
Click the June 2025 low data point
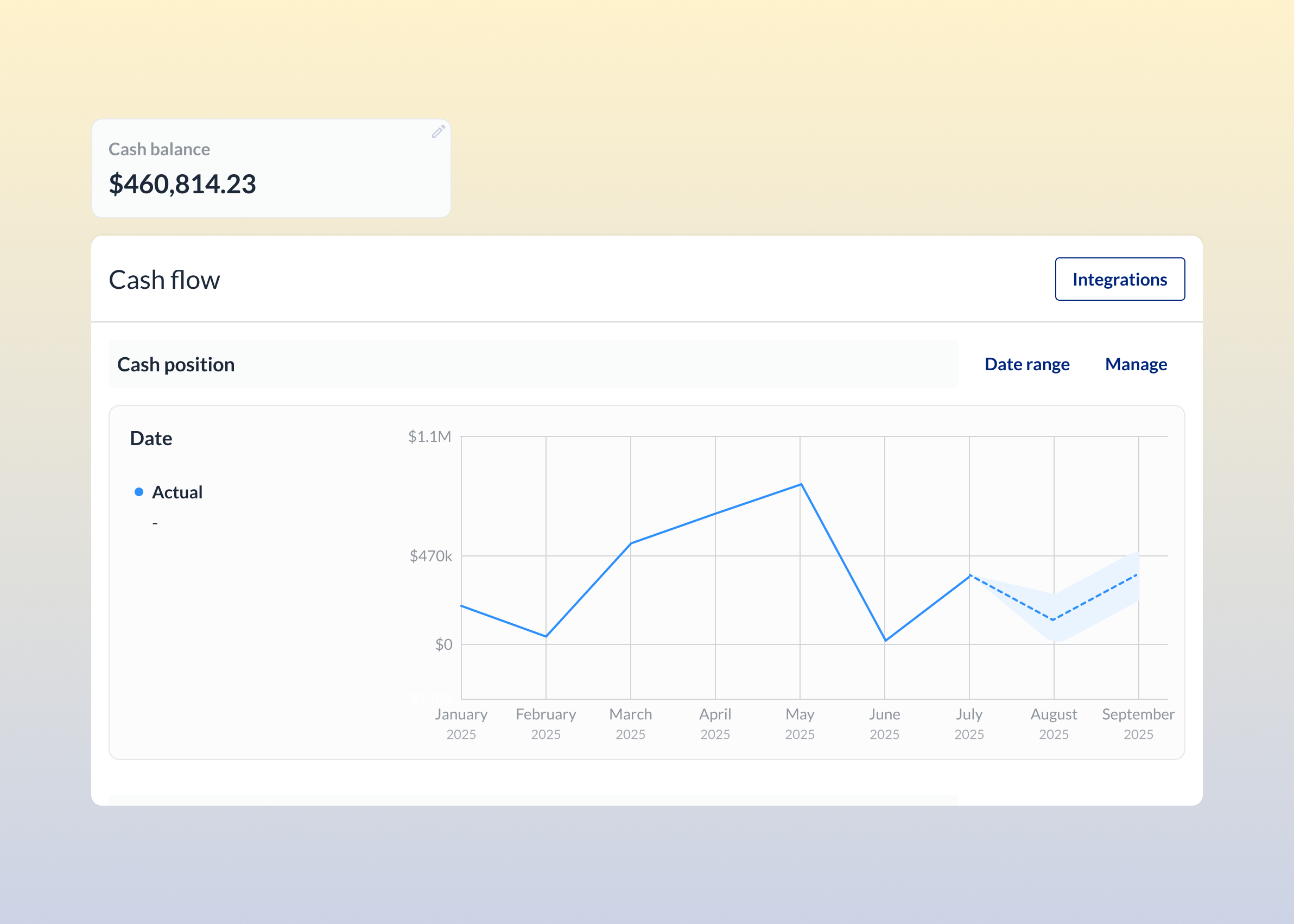(x=885, y=641)
